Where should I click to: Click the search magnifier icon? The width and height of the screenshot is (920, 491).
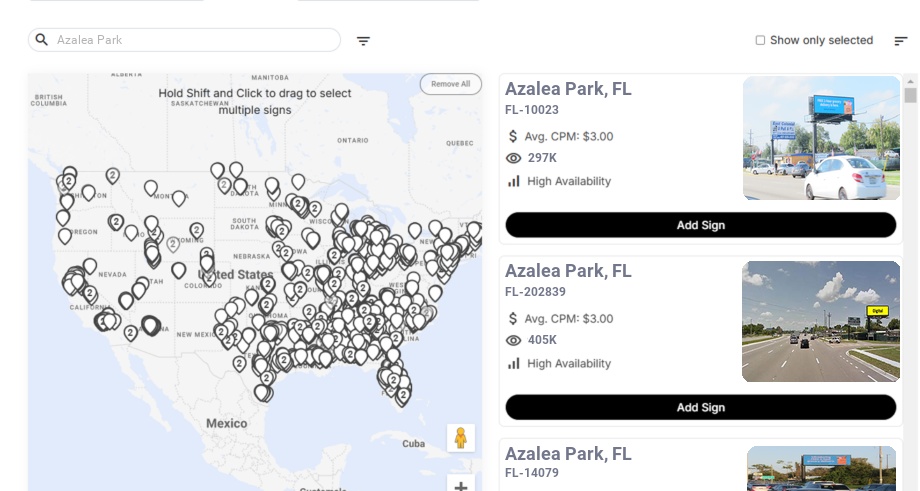tap(42, 40)
